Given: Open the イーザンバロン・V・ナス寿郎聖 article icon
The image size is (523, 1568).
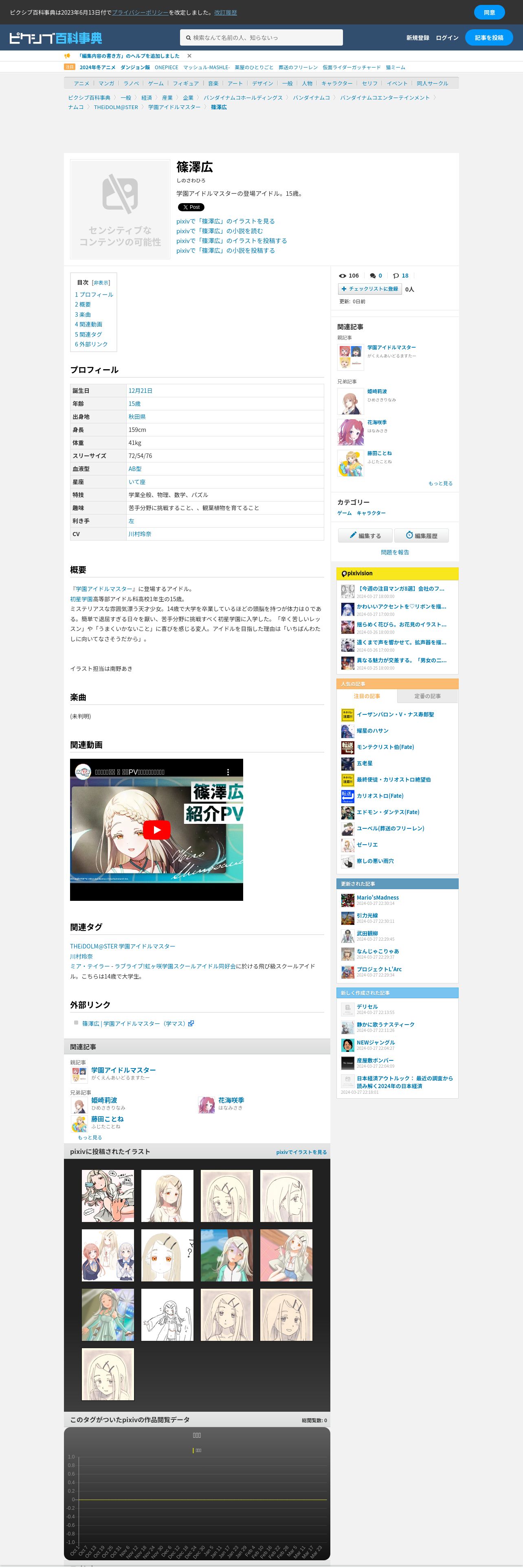Looking at the screenshot, I should [348, 715].
